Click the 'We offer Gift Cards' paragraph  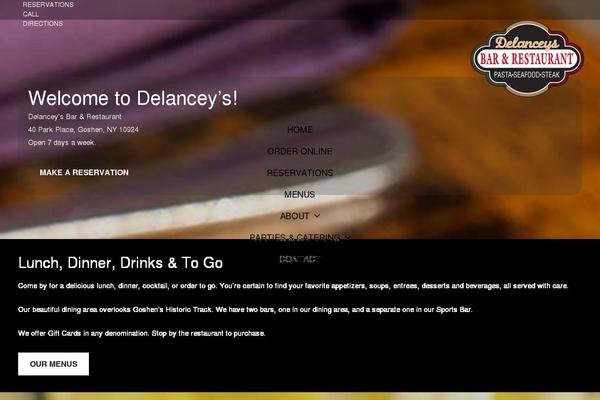[142, 333]
